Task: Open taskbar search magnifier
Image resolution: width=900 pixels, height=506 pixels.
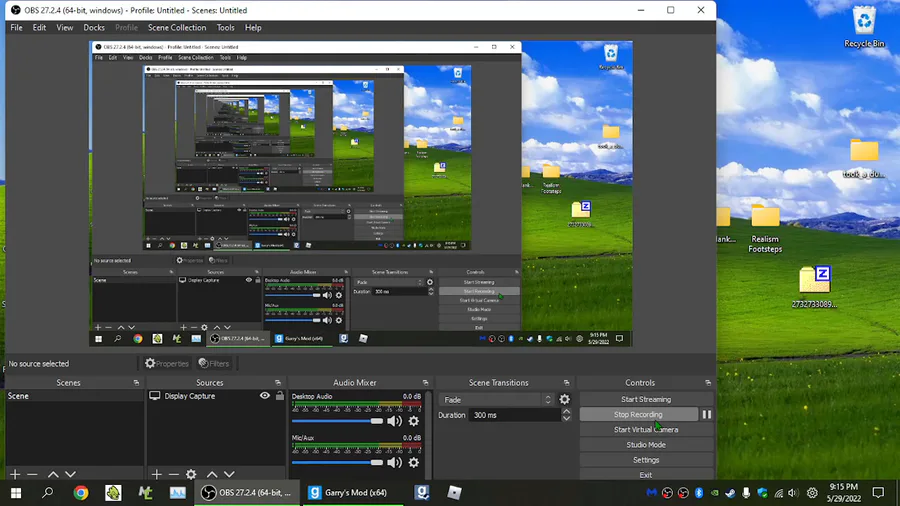Action: coord(48,493)
